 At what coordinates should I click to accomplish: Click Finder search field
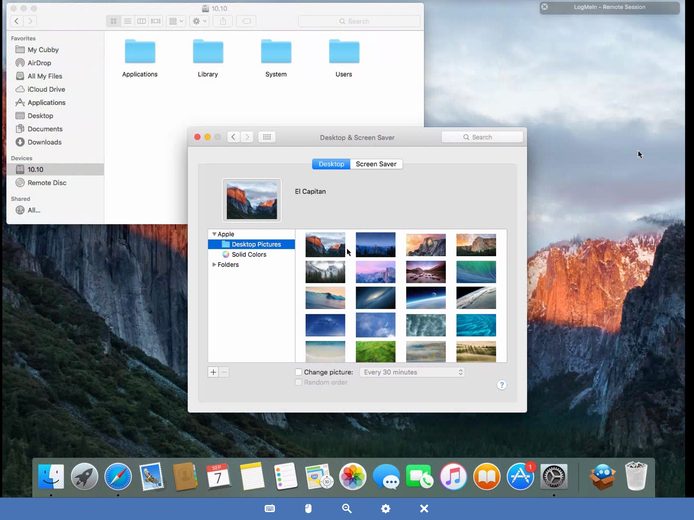359,21
